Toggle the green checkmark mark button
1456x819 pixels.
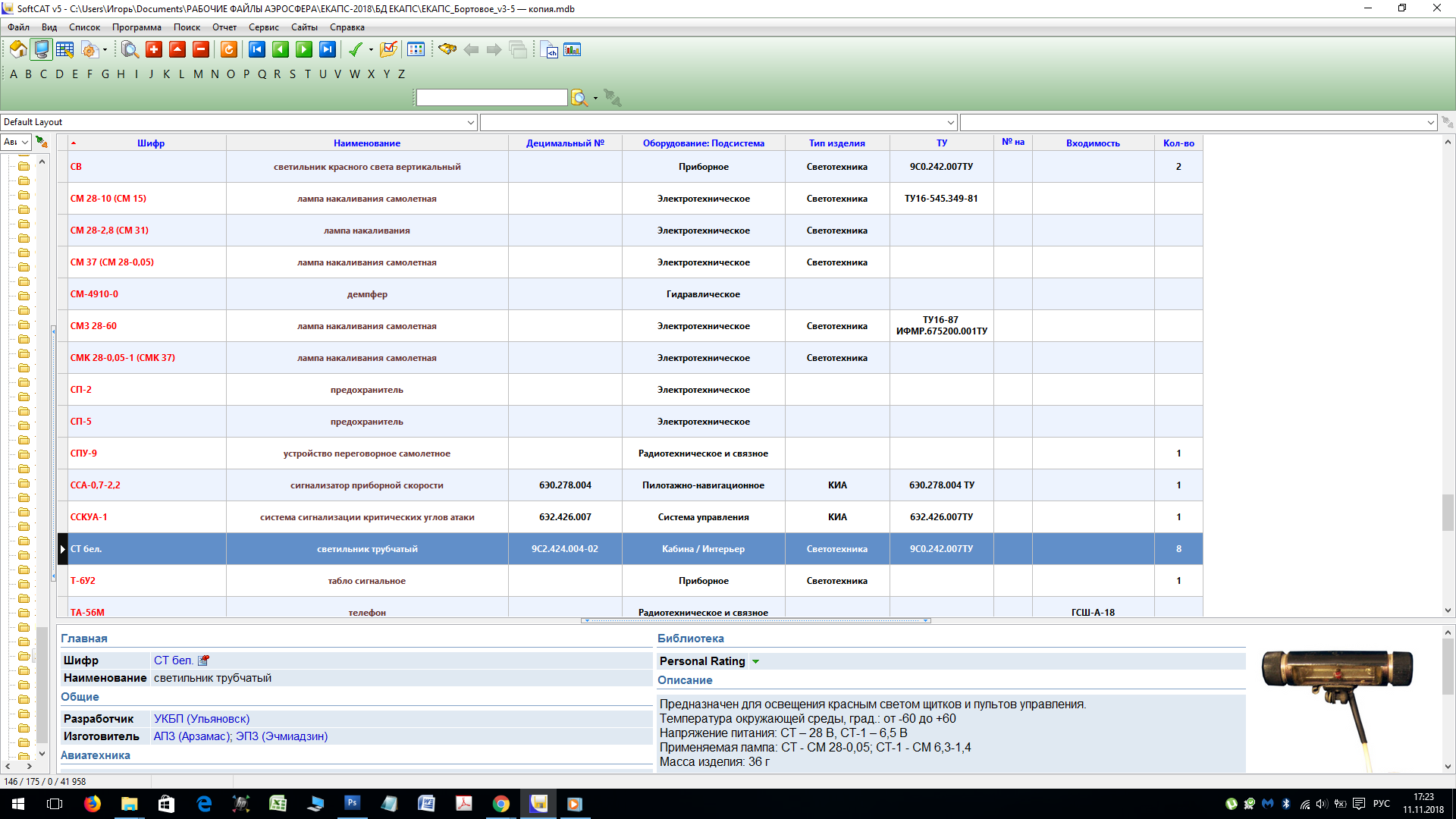click(x=355, y=50)
